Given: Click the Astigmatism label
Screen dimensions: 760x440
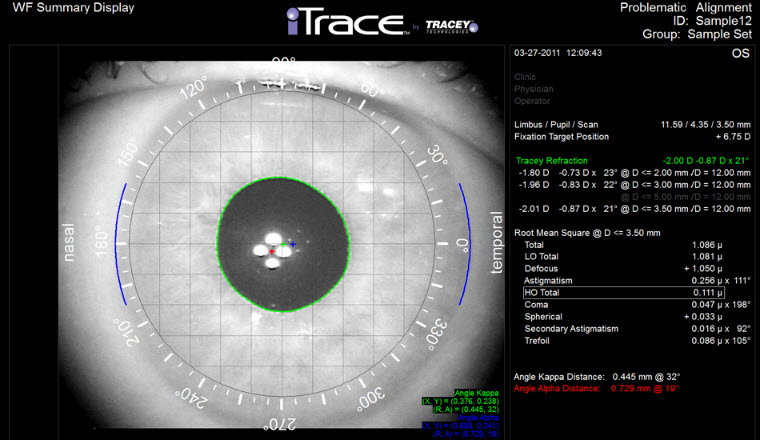Looking at the screenshot, I should 548,281.
